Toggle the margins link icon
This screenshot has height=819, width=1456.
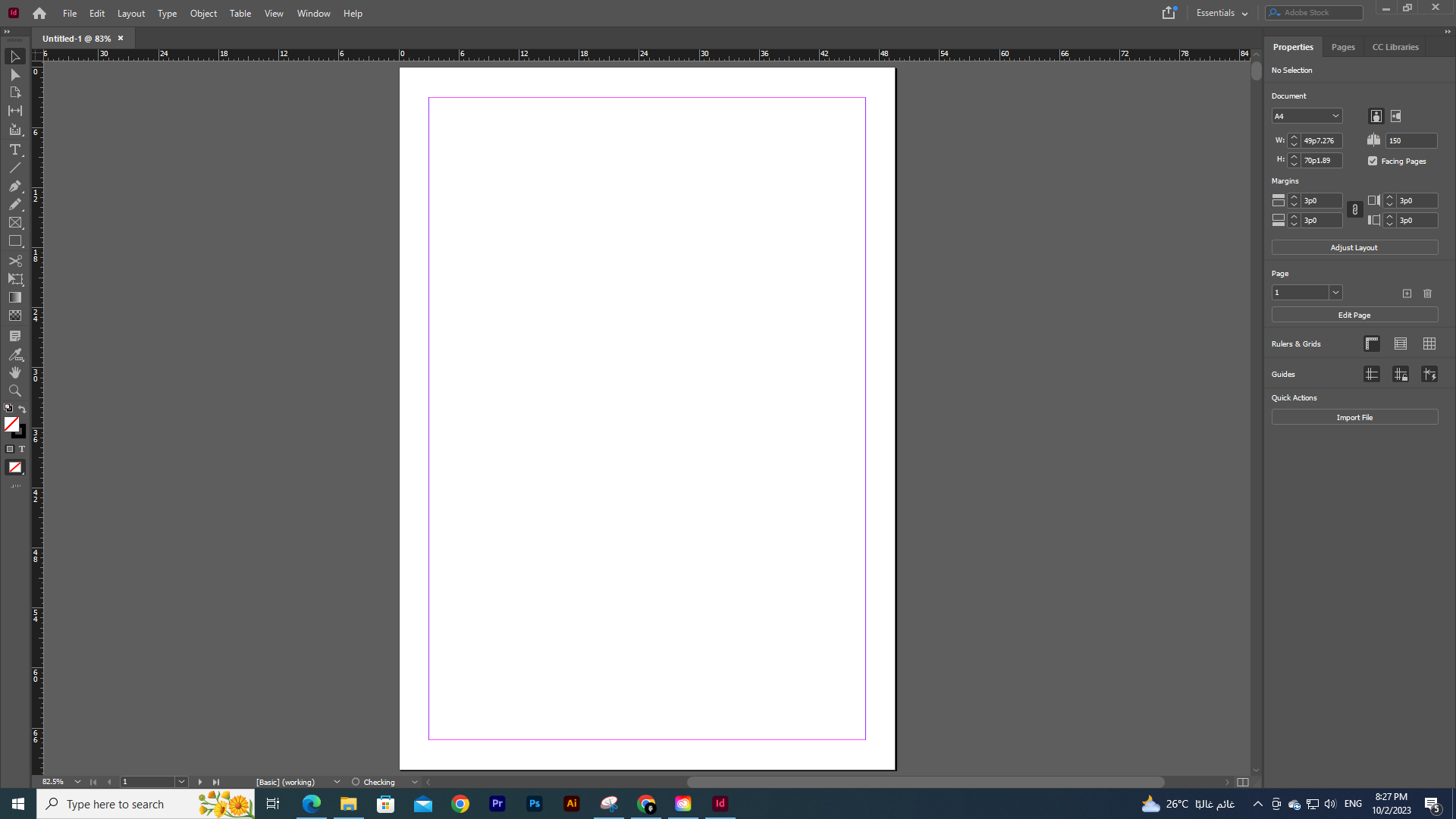pos(1355,210)
